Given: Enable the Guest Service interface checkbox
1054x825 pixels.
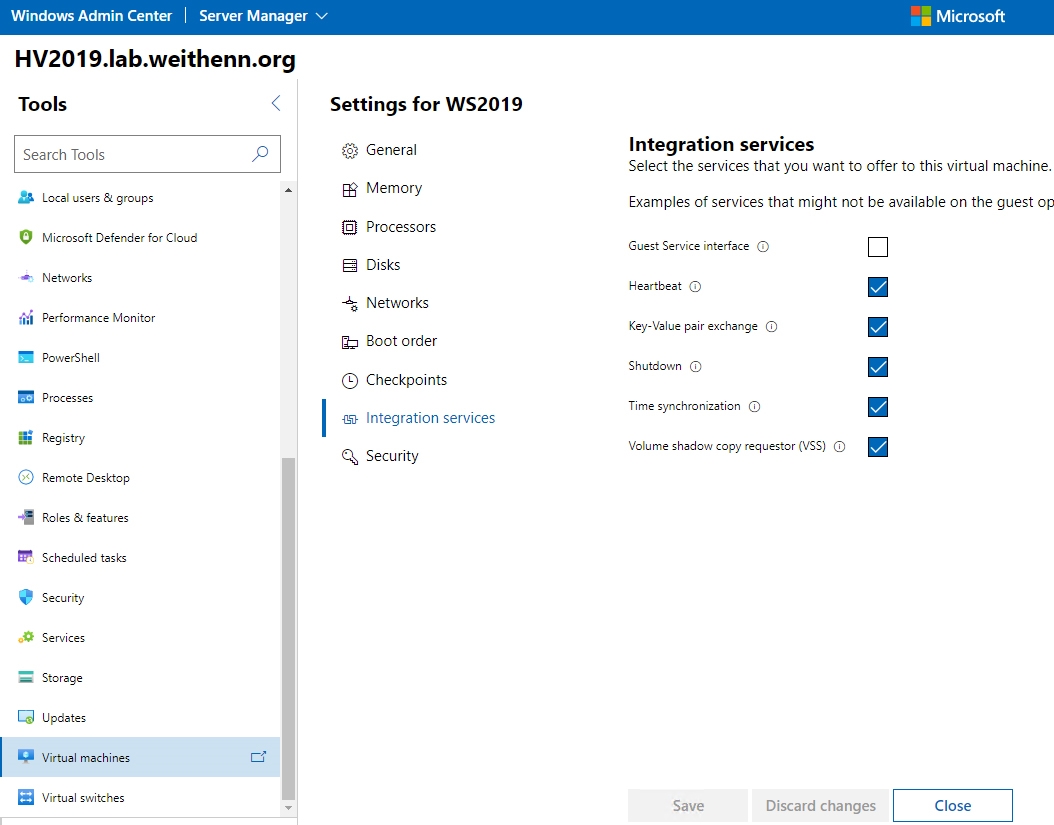Looking at the screenshot, I should click(x=878, y=247).
